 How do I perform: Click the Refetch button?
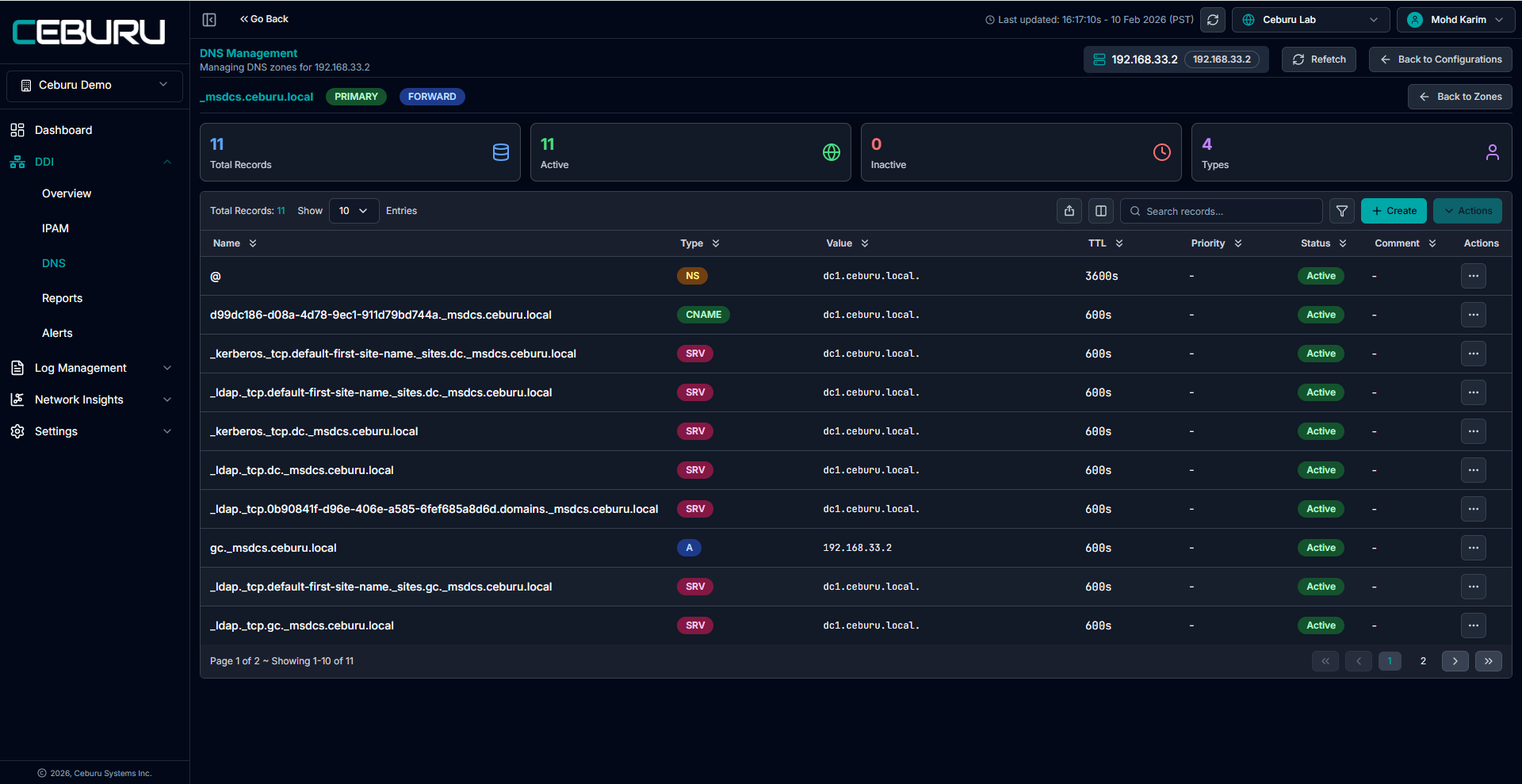click(x=1319, y=59)
